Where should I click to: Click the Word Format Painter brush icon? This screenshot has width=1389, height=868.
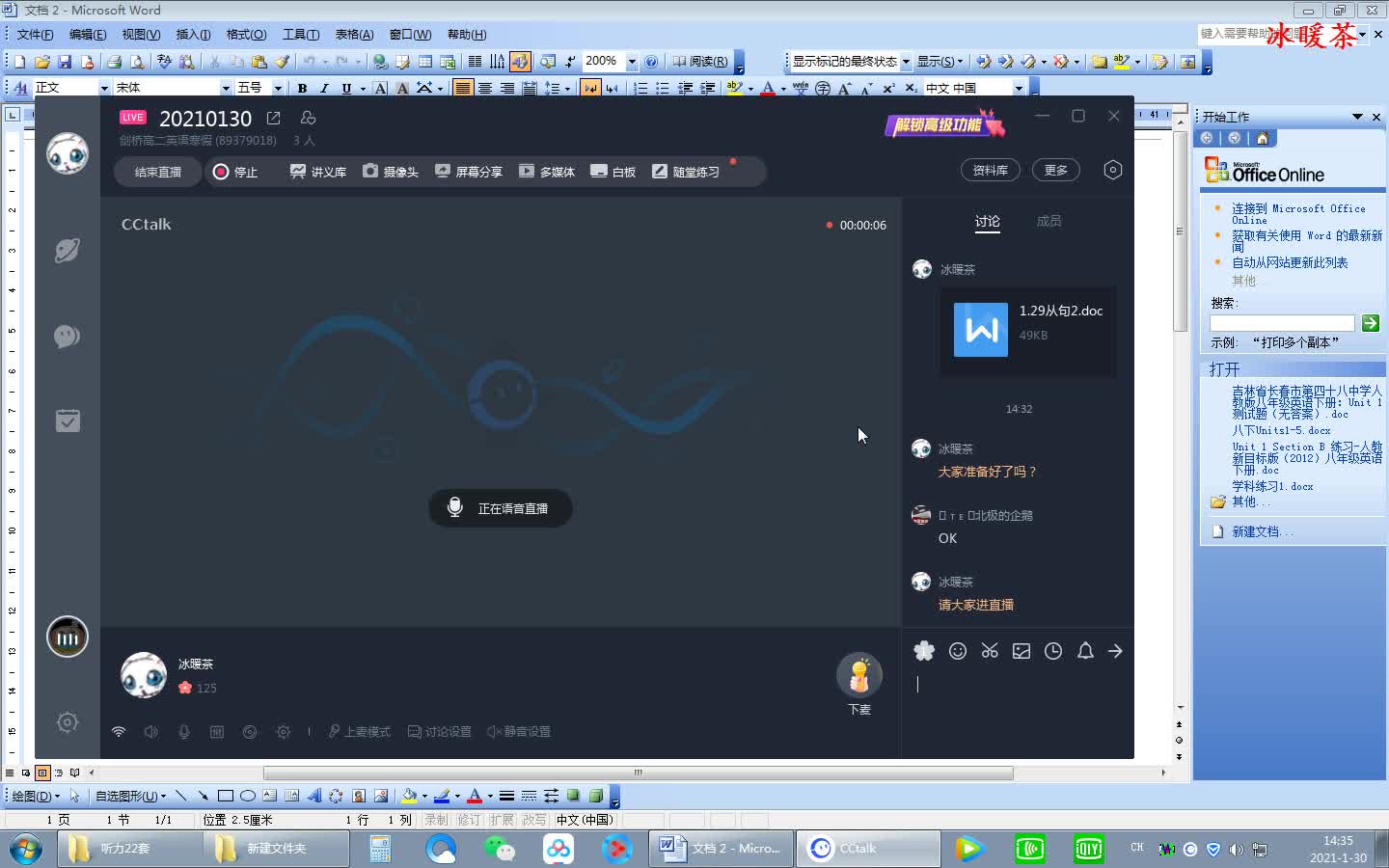click(x=282, y=62)
